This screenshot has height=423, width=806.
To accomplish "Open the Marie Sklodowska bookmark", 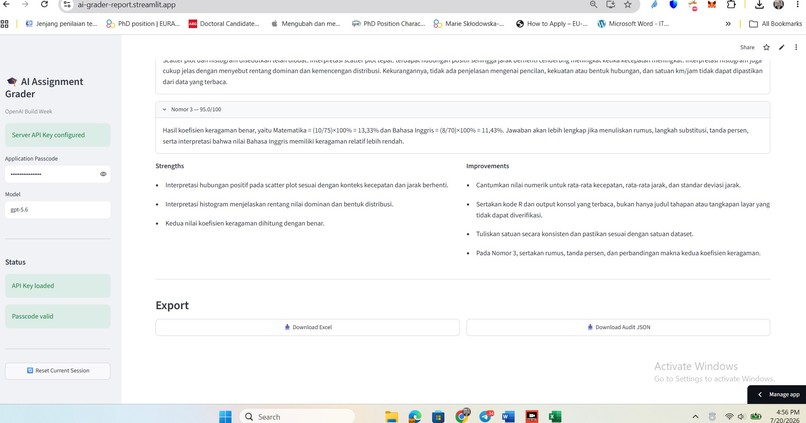I will click(469, 24).
